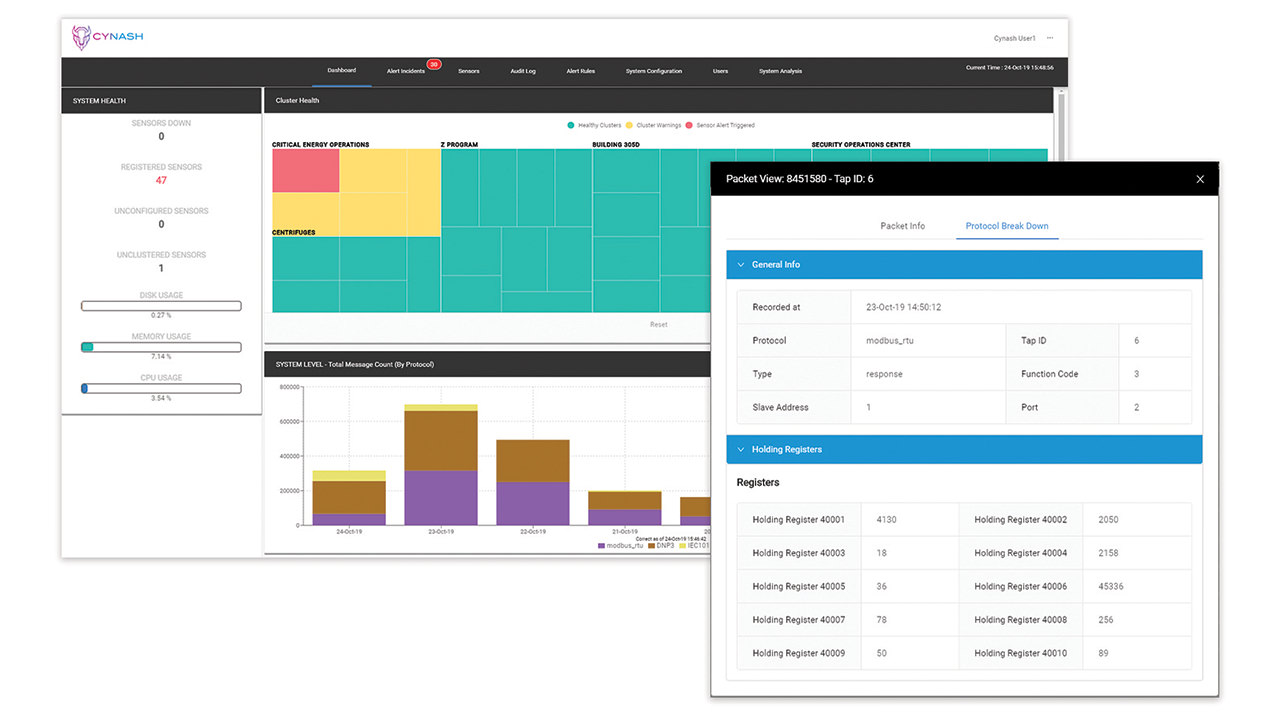Select the red cluster tile in Critical Energy Operations

click(x=305, y=171)
